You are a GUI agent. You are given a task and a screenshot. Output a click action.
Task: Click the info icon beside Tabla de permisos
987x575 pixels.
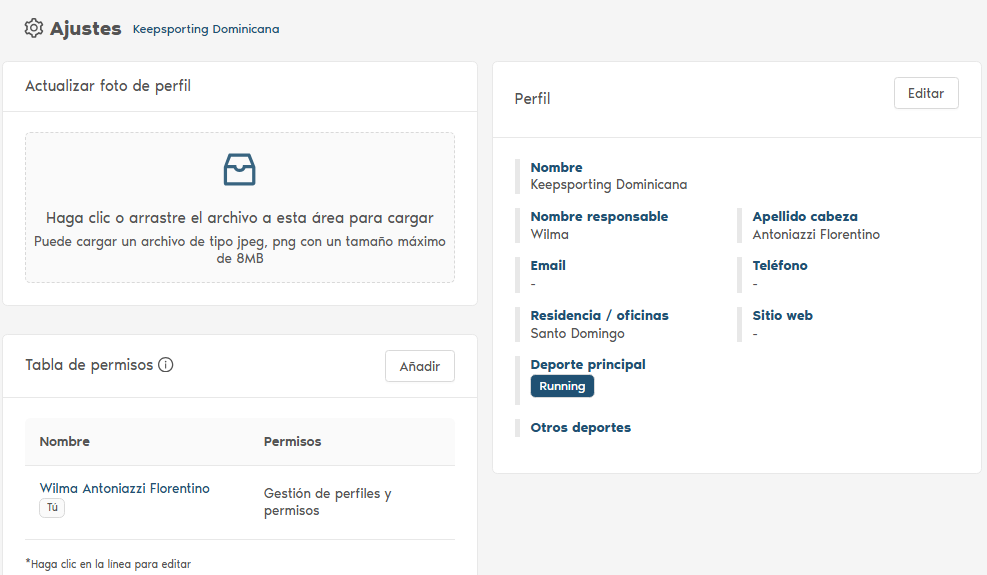click(166, 365)
